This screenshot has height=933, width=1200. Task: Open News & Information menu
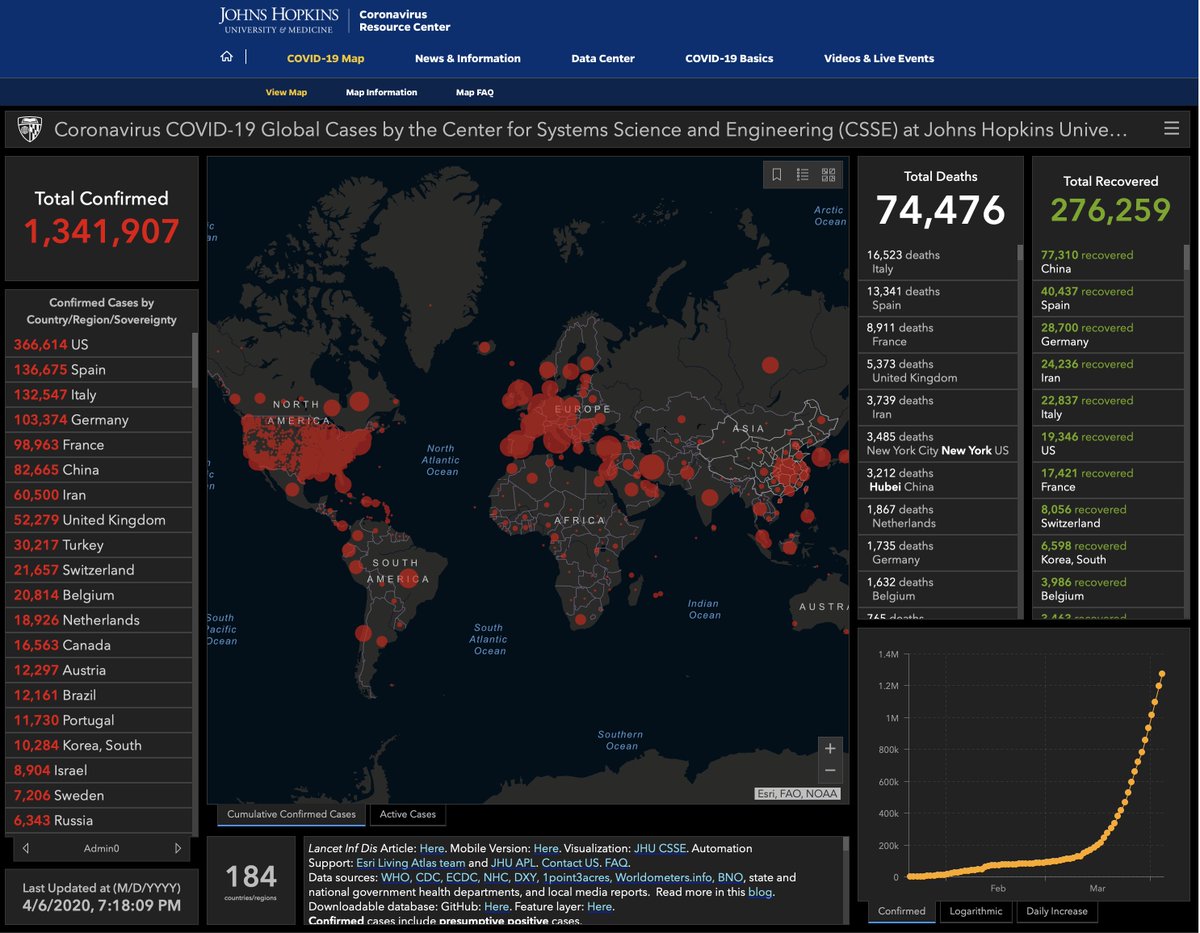tap(467, 58)
